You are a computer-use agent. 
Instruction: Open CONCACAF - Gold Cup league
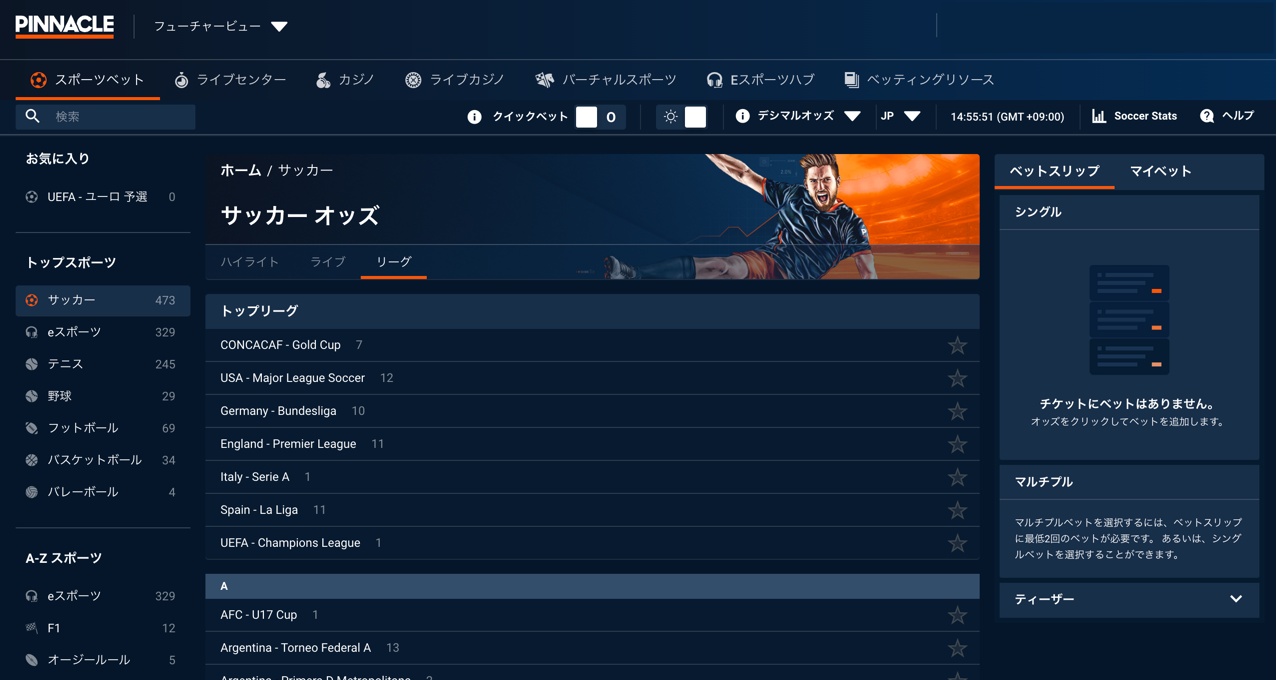point(281,345)
